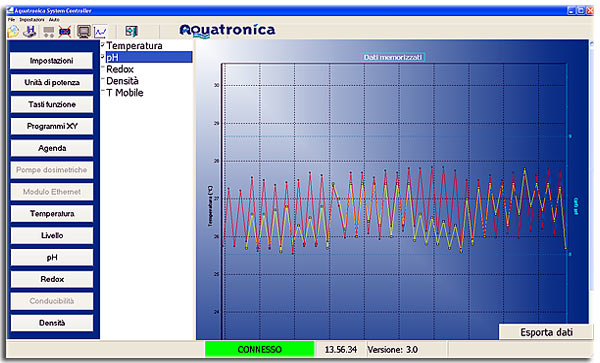Open the File menu

pos(11,20)
